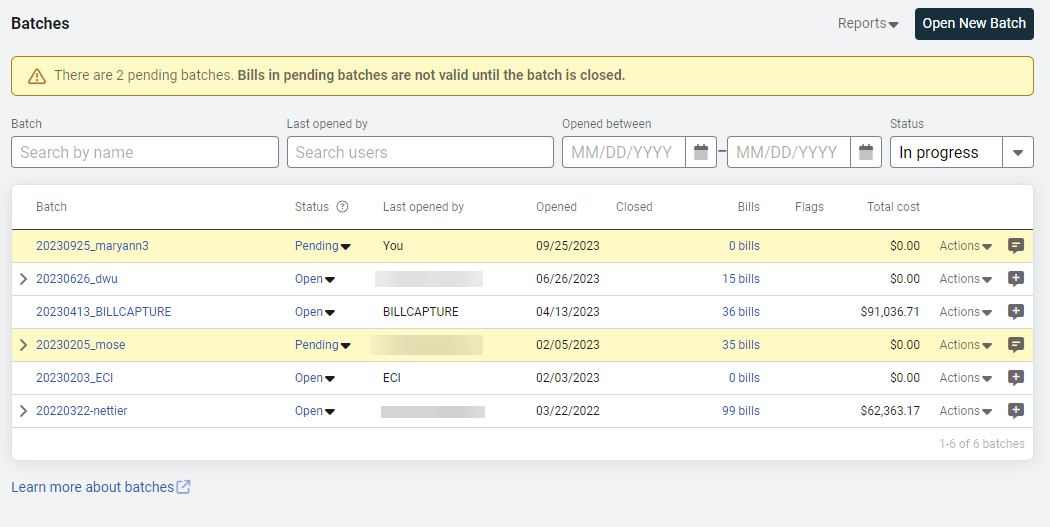Click the Opened between end date field
Screen dimensions: 1050x527
789,152
